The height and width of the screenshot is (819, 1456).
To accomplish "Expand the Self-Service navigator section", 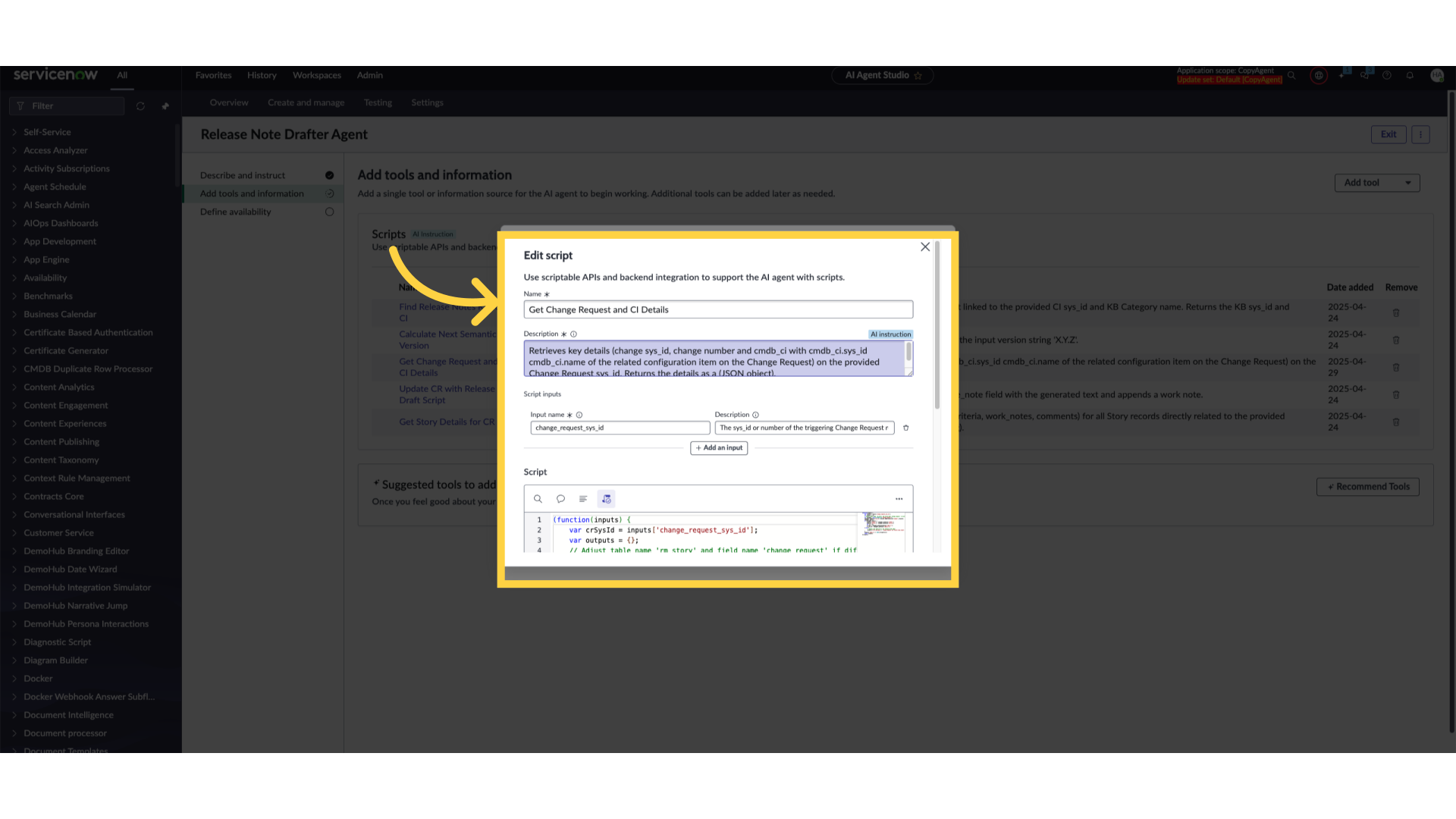I will click(x=14, y=132).
